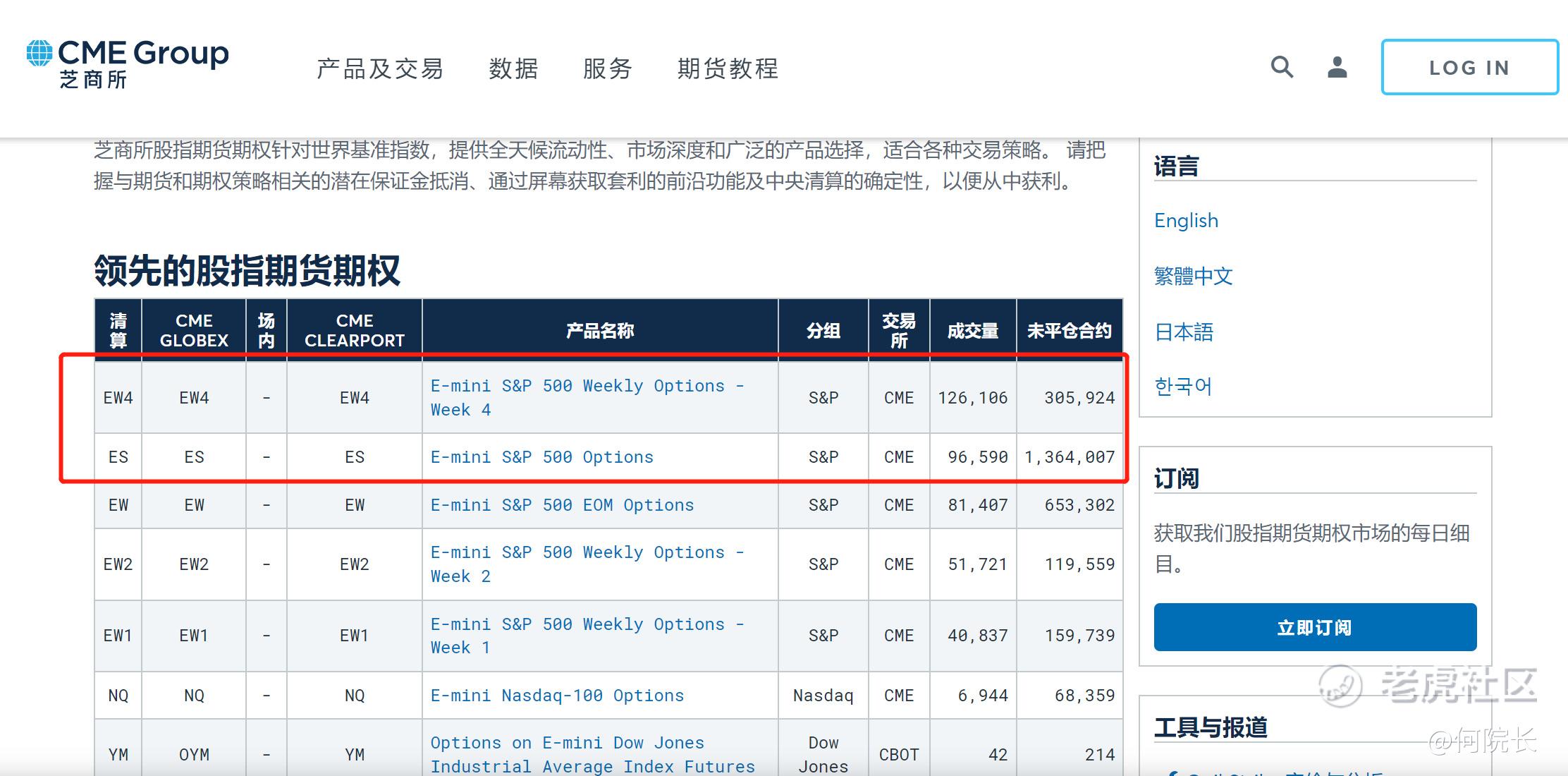Select the 语言 sidebar heading

tap(1176, 166)
